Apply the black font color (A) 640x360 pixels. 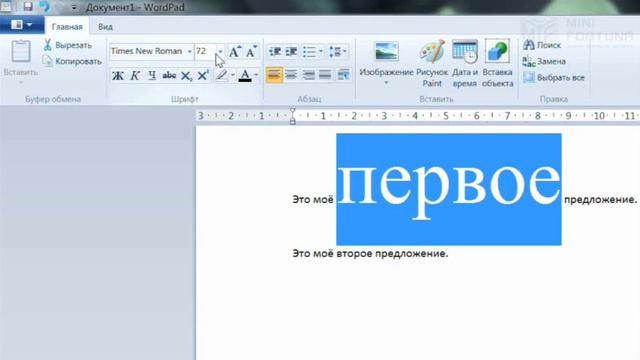(x=245, y=76)
